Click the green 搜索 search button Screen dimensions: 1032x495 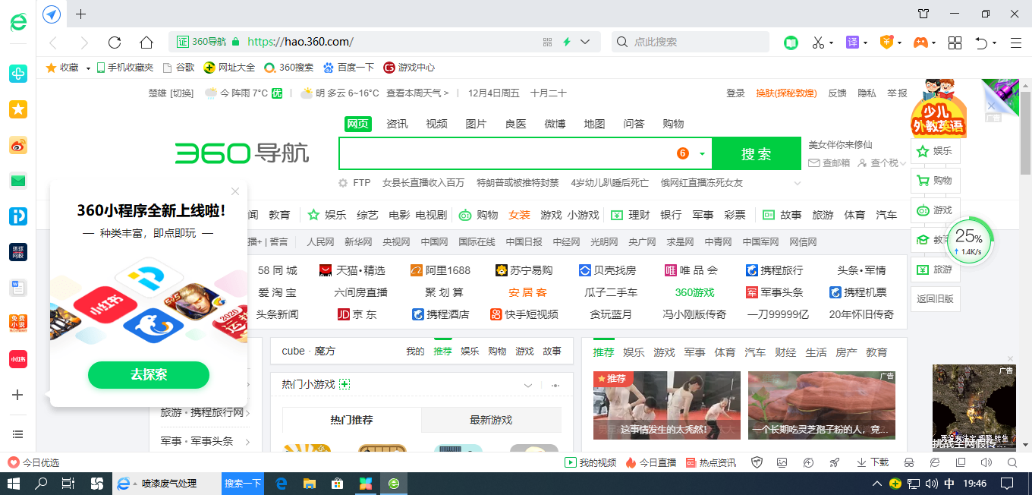click(756, 154)
